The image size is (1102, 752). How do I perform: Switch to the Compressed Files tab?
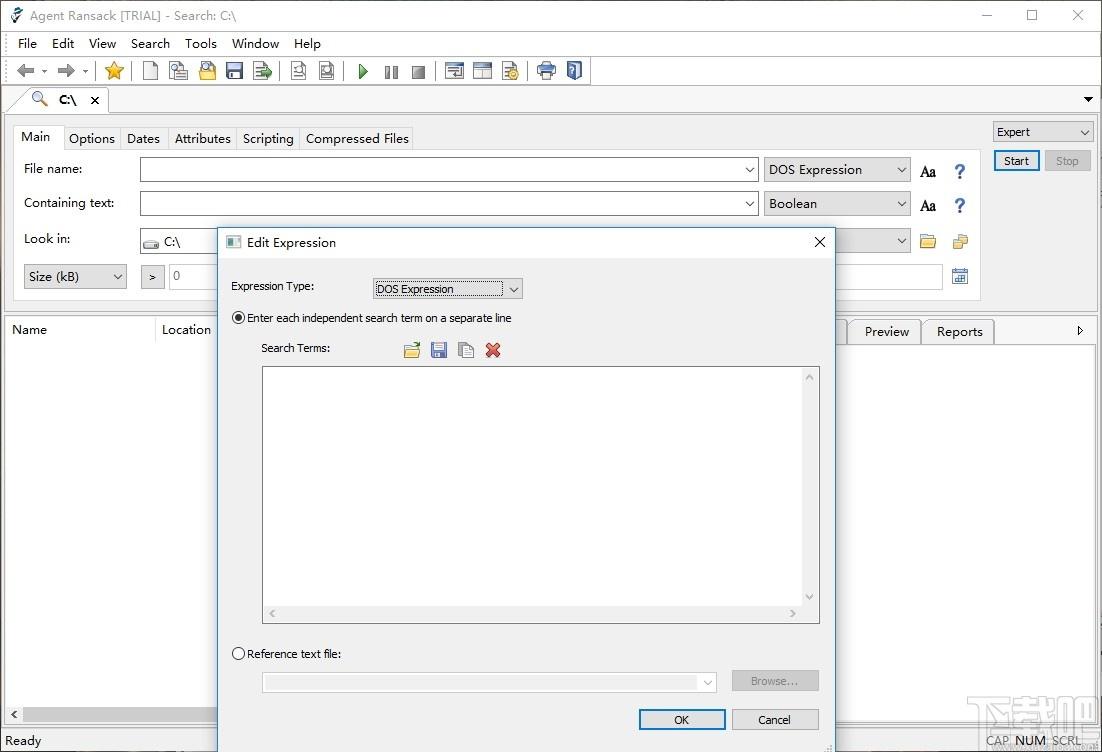(357, 138)
